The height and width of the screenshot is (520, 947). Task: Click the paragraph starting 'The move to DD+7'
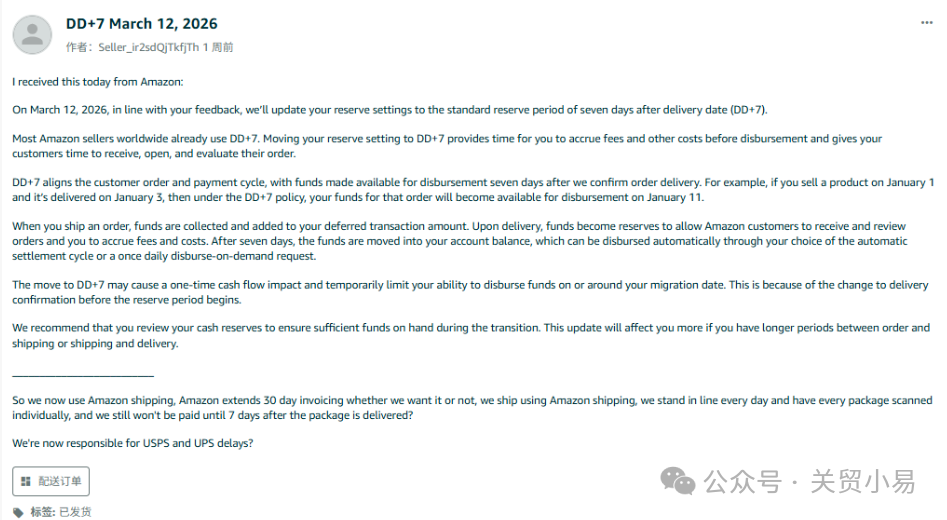coord(469,292)
